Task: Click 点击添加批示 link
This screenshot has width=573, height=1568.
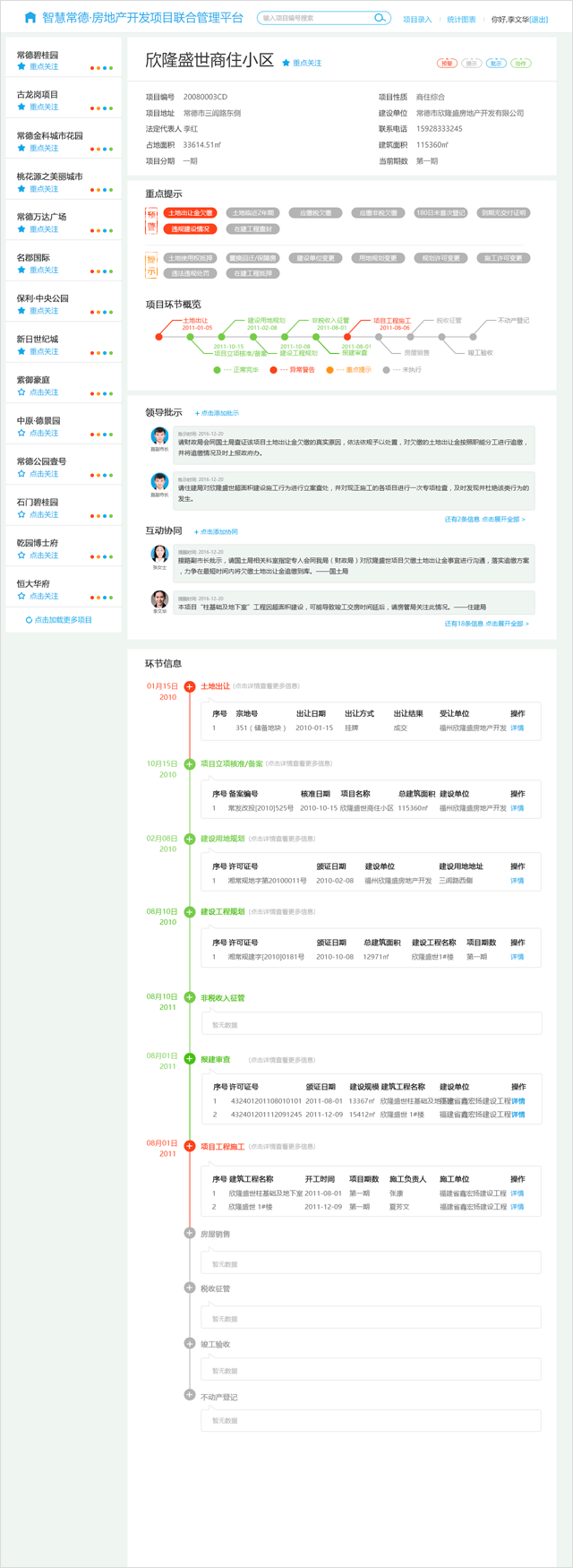Action: 218,413
